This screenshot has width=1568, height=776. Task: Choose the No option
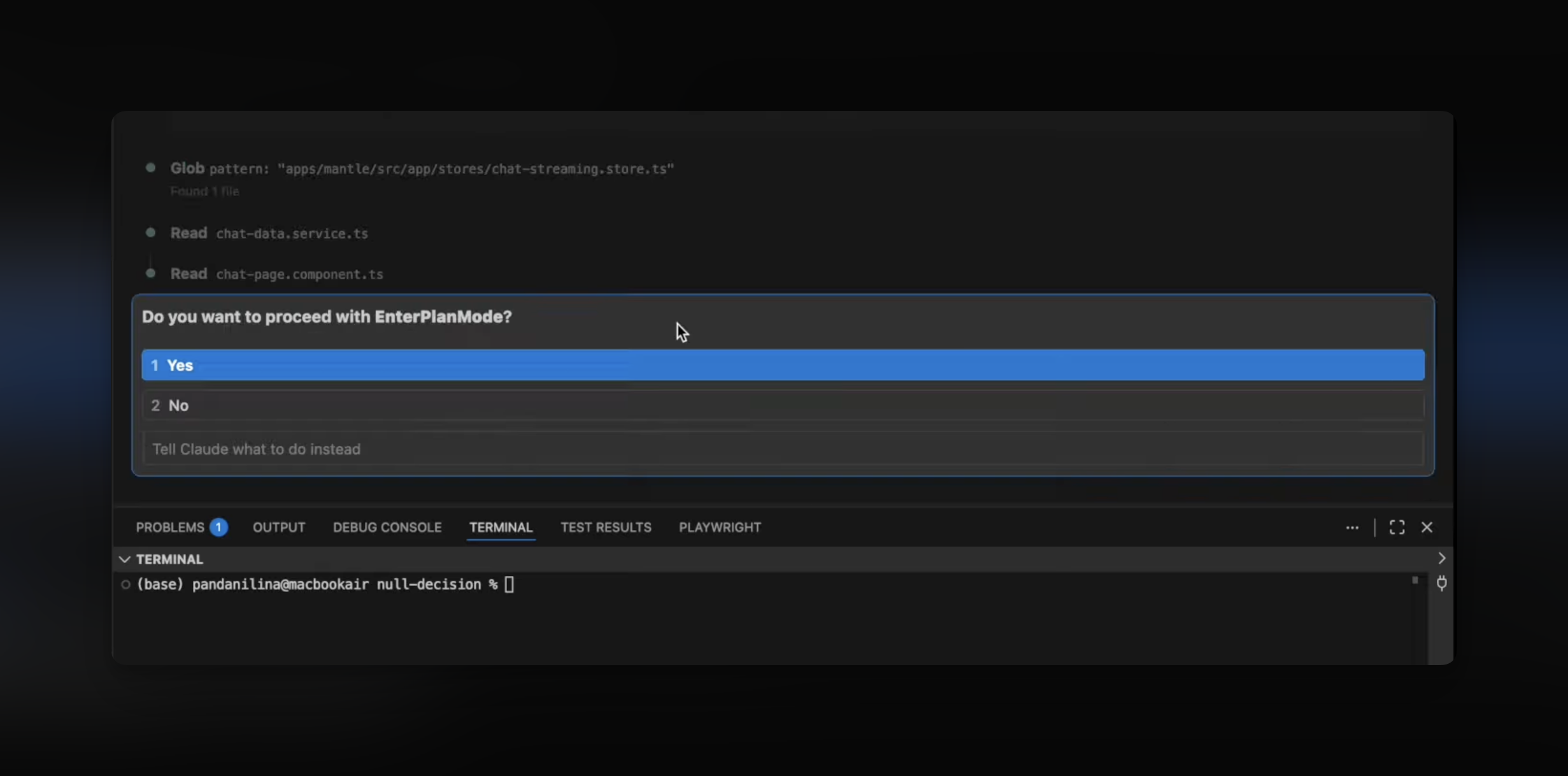pos(783,406)
